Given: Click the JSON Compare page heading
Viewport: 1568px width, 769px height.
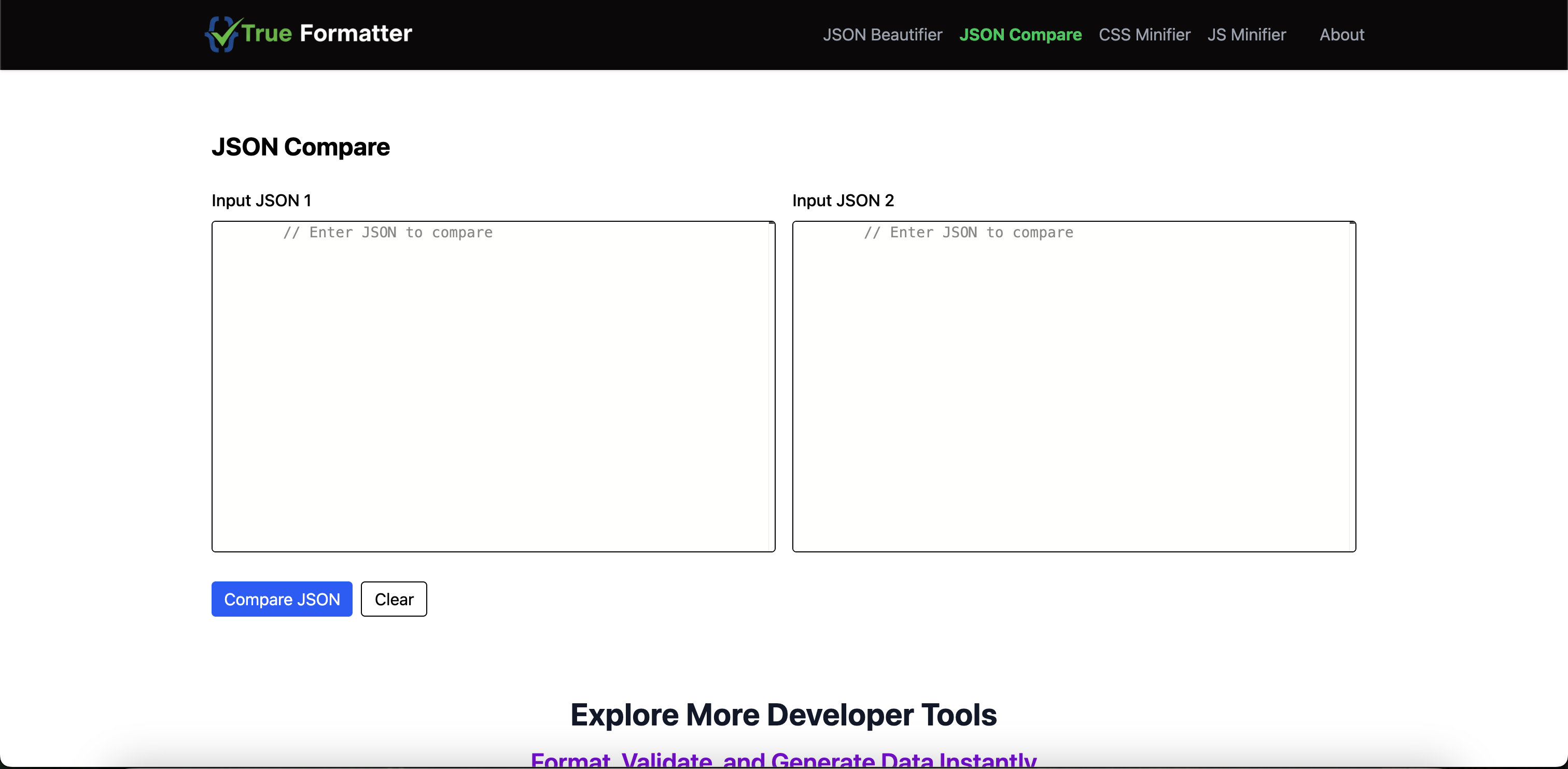Looking at the screenshot, I should click(301, 147).
